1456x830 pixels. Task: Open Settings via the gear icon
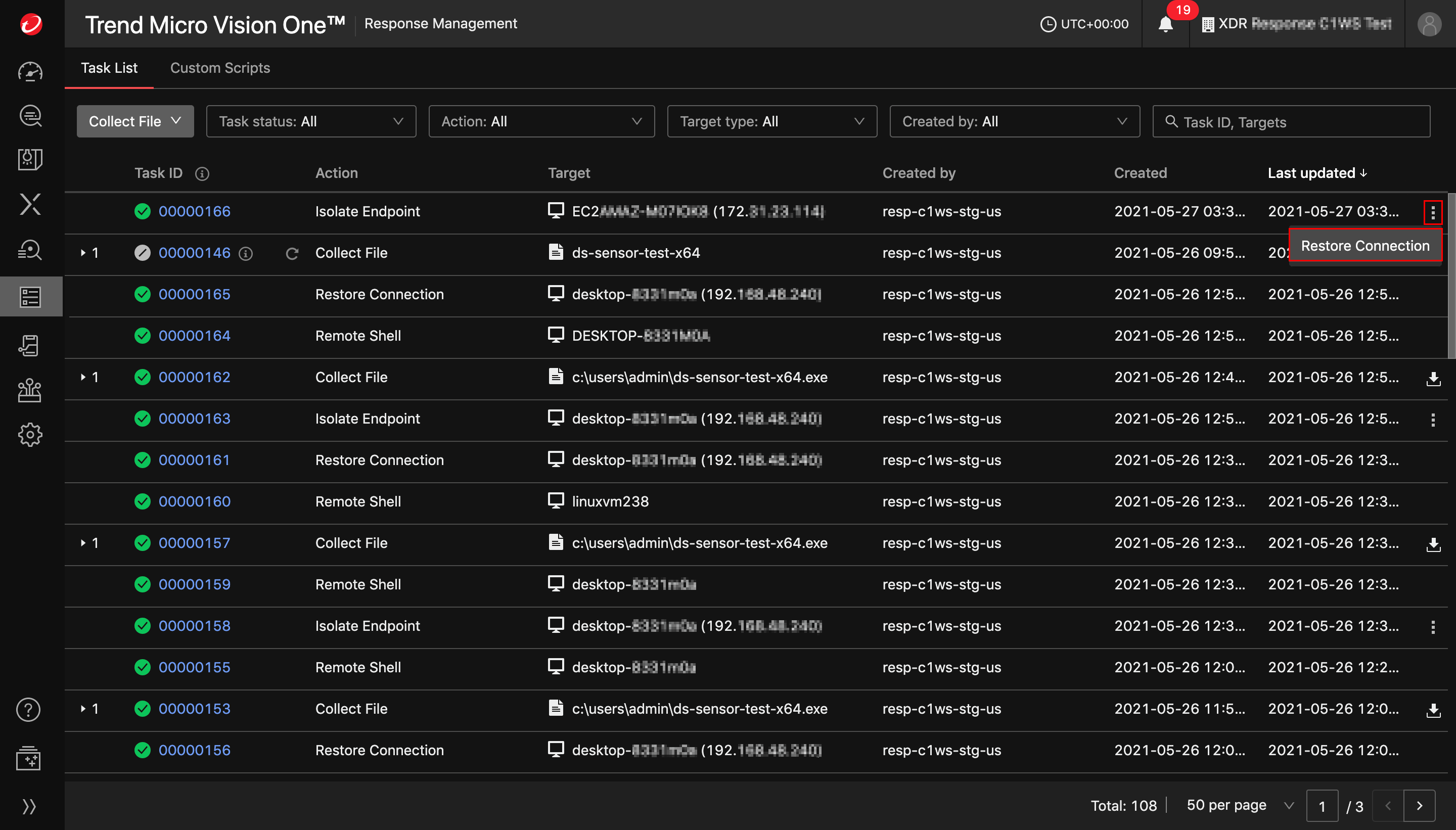click(x=30, y=434)
